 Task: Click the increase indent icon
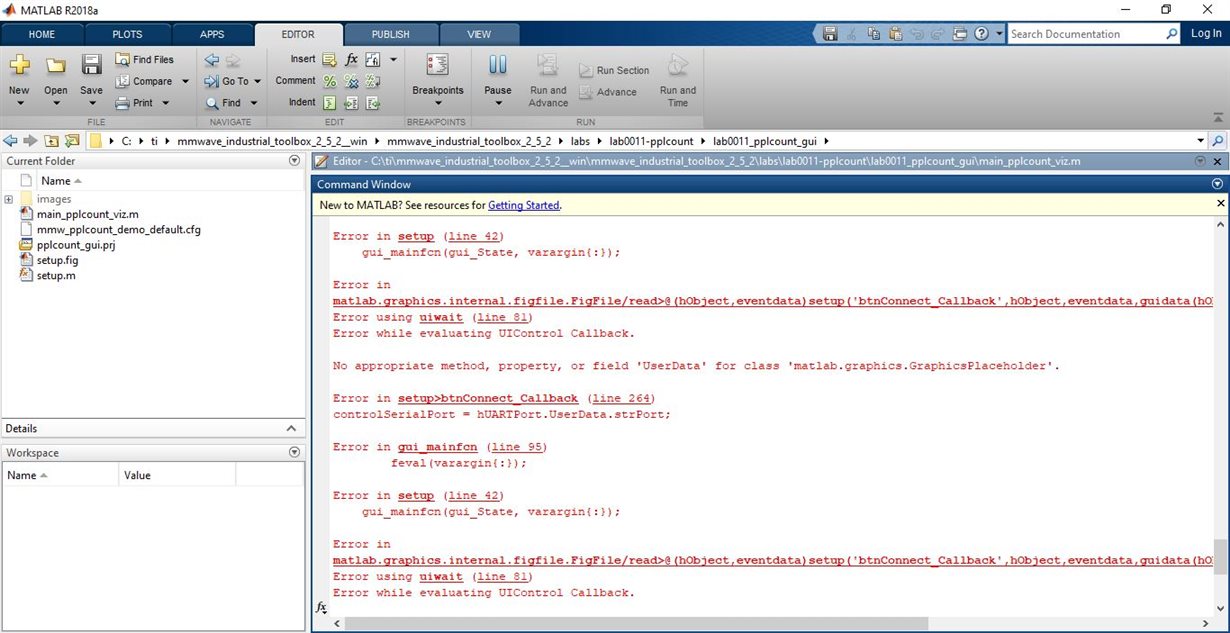point(351,103)
